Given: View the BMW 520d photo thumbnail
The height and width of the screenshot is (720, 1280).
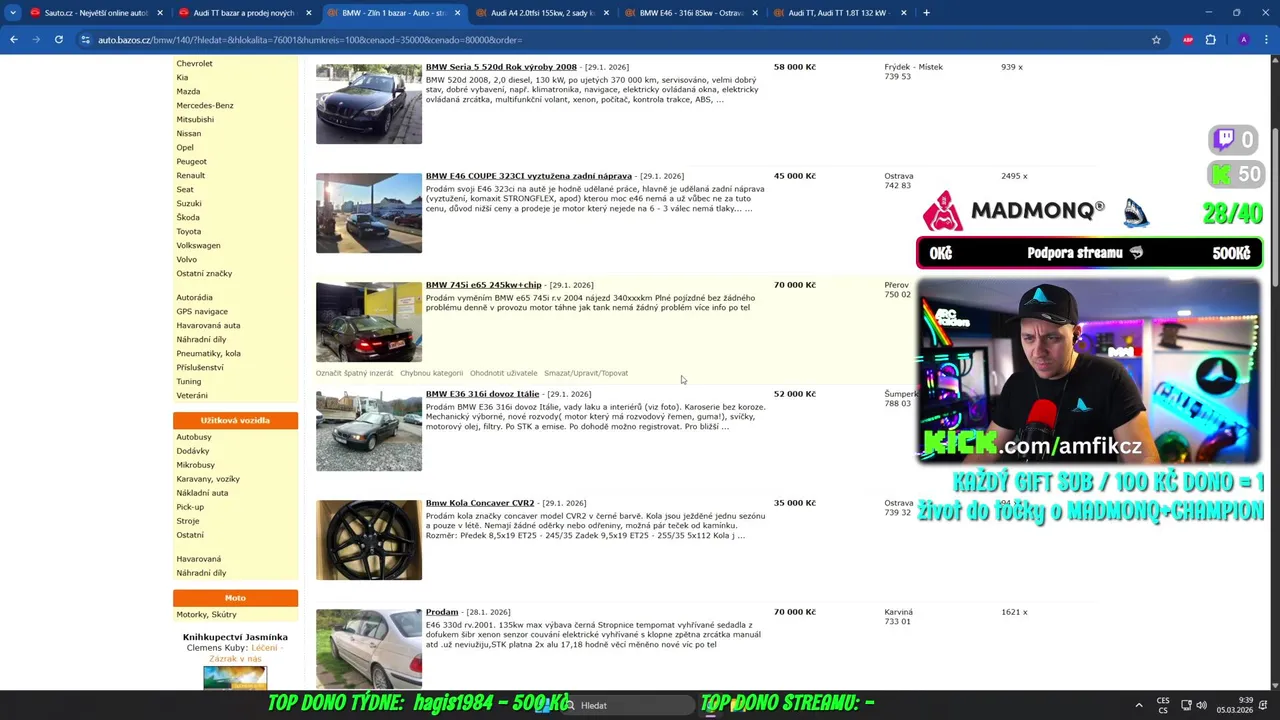Looking at the screenshot, I should coord(369,104).
